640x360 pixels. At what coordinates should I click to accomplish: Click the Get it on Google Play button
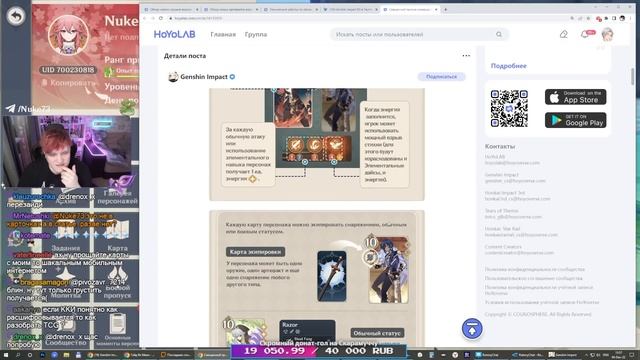tap(576, 120)
